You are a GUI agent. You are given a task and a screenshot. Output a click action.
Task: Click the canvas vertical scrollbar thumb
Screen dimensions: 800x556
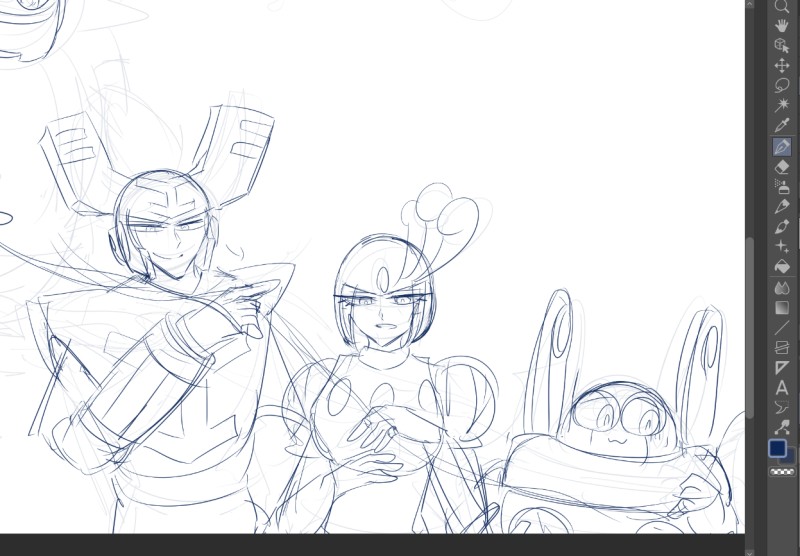pyautogui.click(x=749, y=328)
